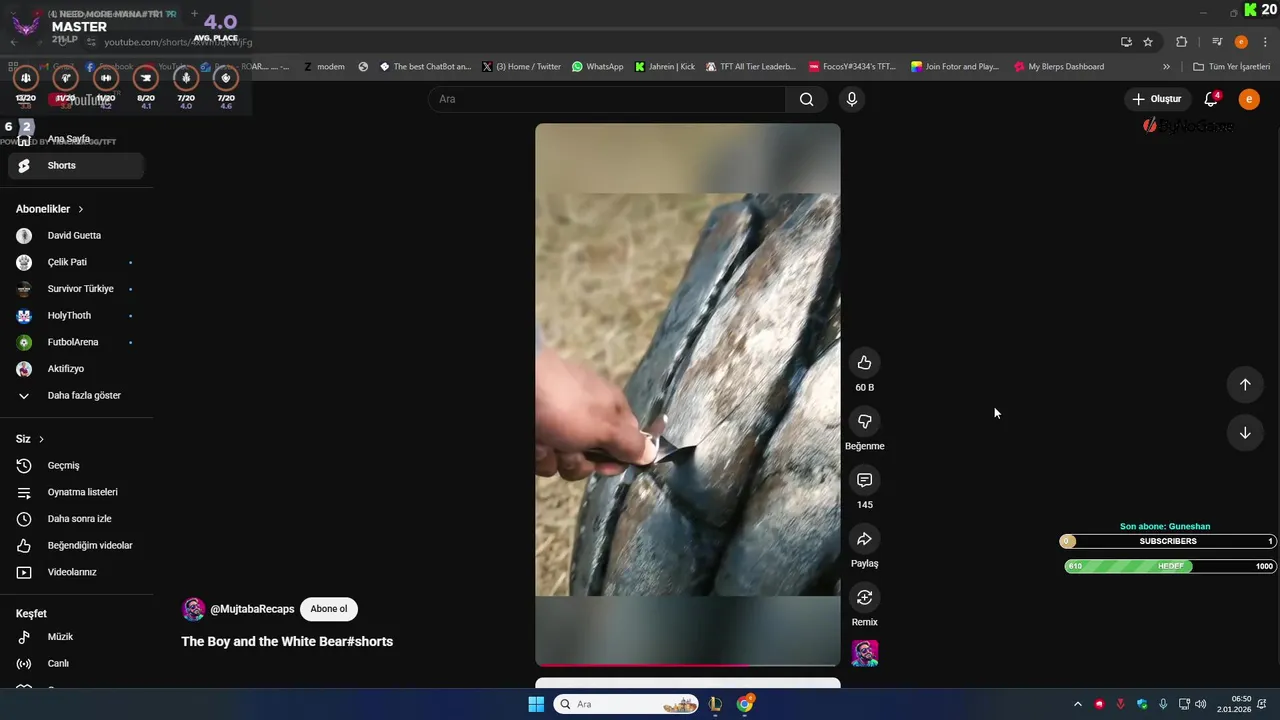
Task: Open TFT All Tier Leaderboard bookmark
Action: 751,67
